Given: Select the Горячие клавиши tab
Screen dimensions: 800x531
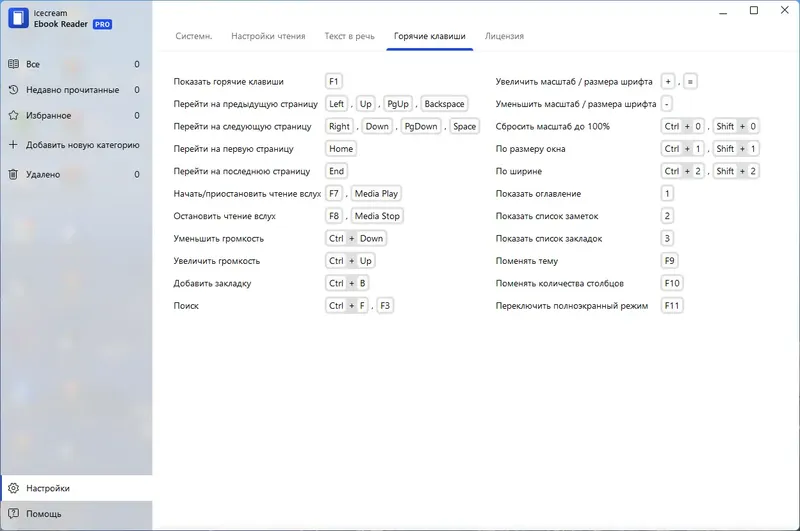Looking at the screenshot, I should [x=430, y=36].
